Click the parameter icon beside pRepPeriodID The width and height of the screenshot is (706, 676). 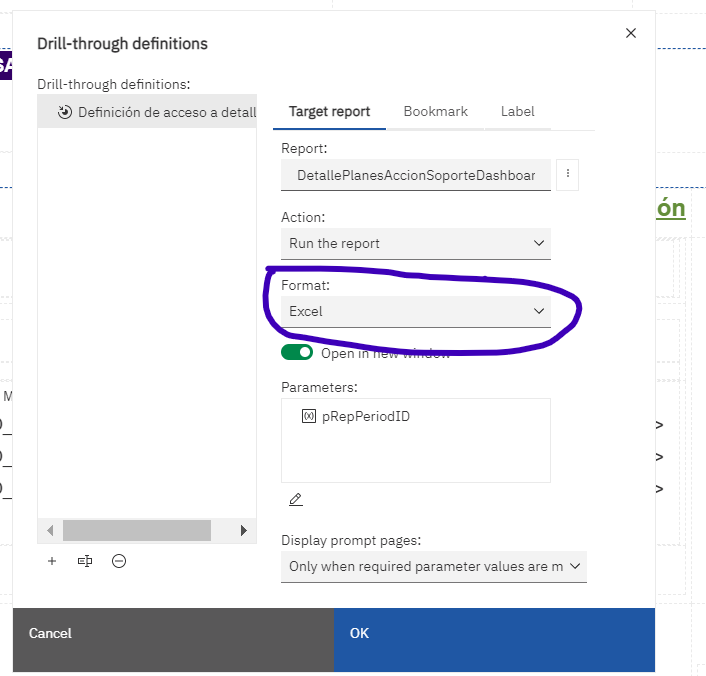click(309, 416)
